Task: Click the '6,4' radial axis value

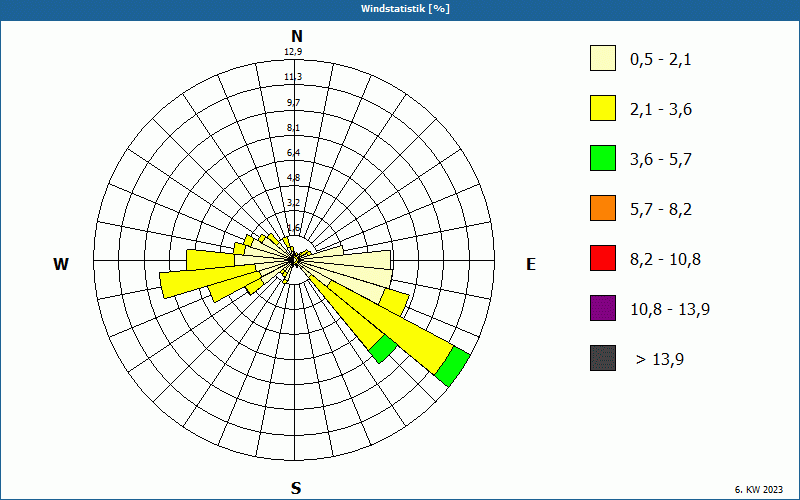Action: (x=293, y=153)
